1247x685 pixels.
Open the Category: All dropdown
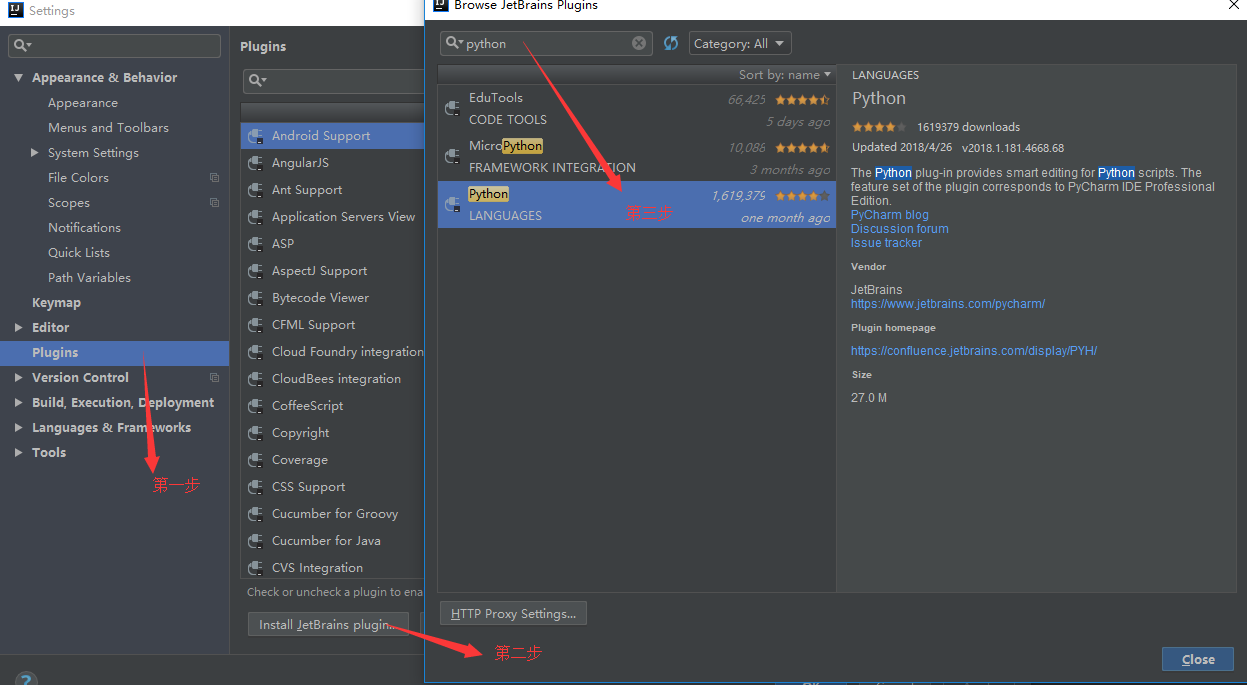click(740, 43)
